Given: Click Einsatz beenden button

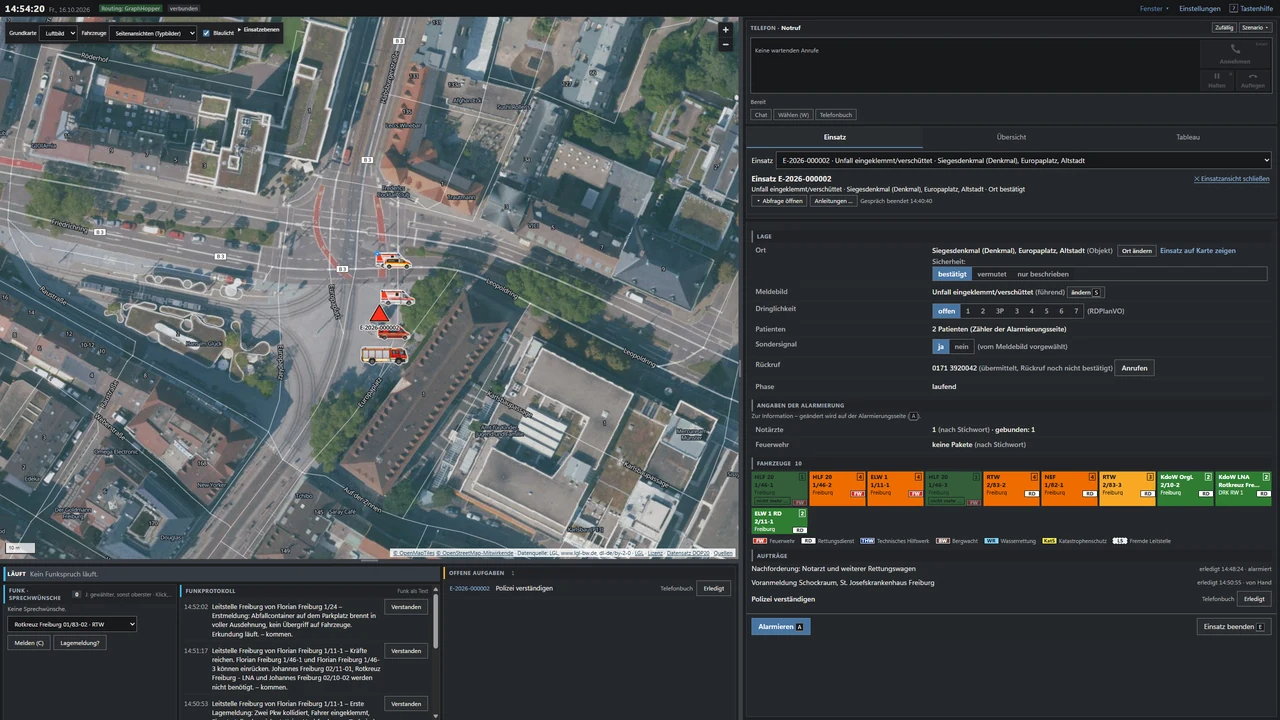Looking at the screenshot, I should click(x=1234, y=626).
